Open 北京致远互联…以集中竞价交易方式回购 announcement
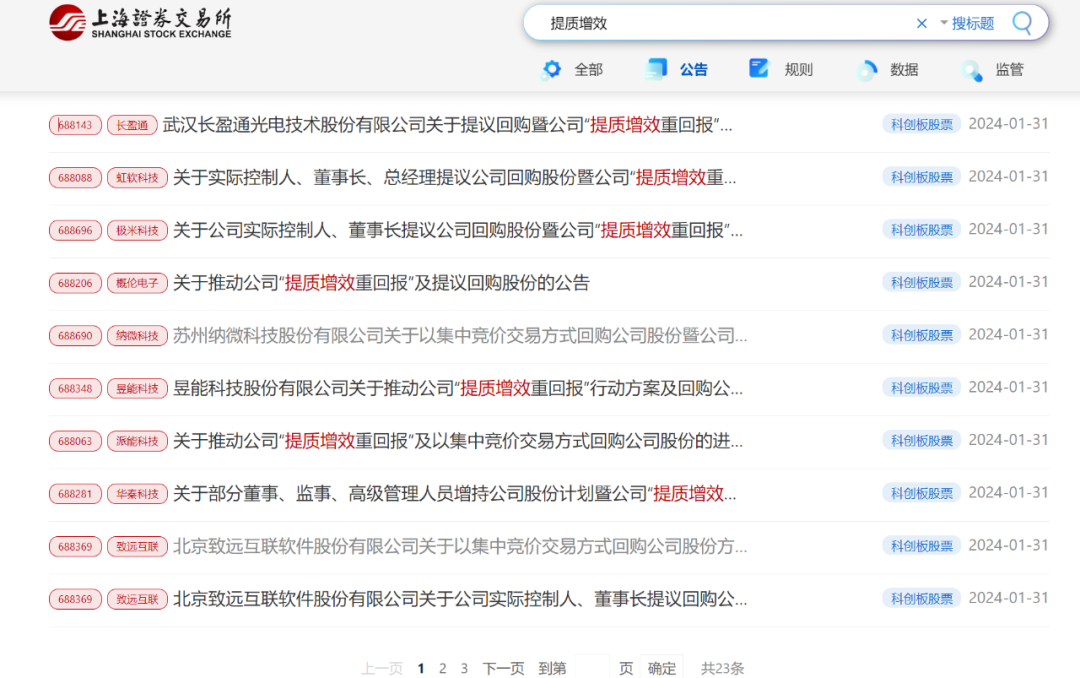1080x678 pixels. point(460,546)
